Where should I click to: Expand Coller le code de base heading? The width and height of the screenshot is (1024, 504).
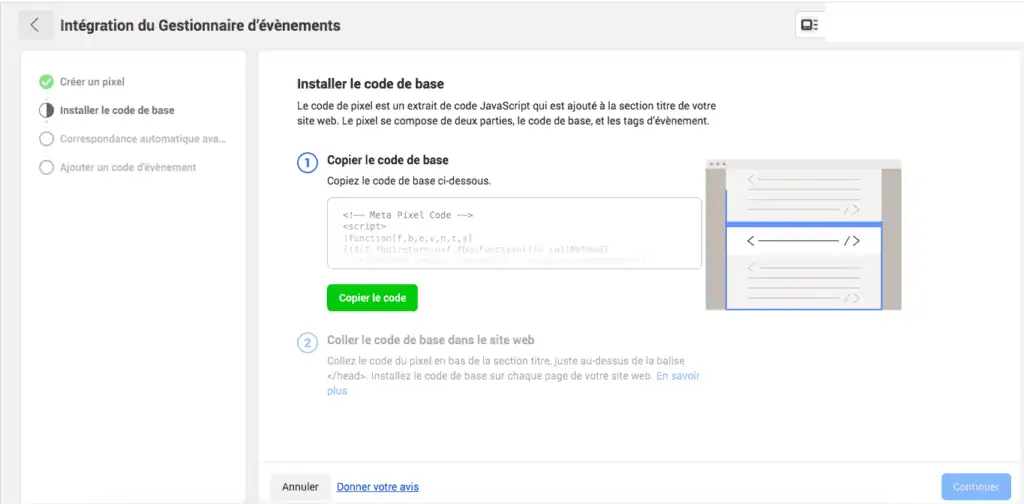430,340
